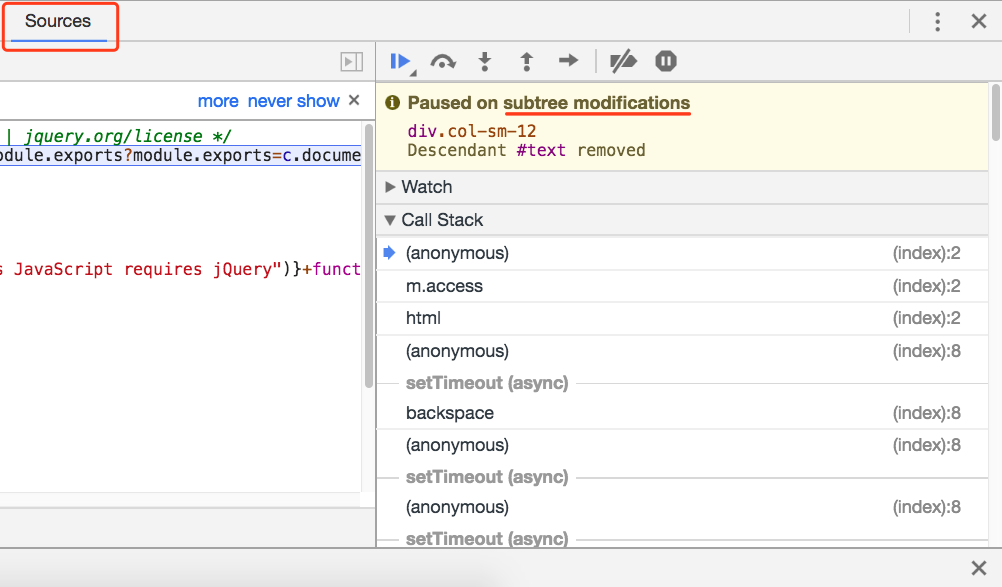Resume script execution
Screen dimensions: 1002x587
pos(400,62)
